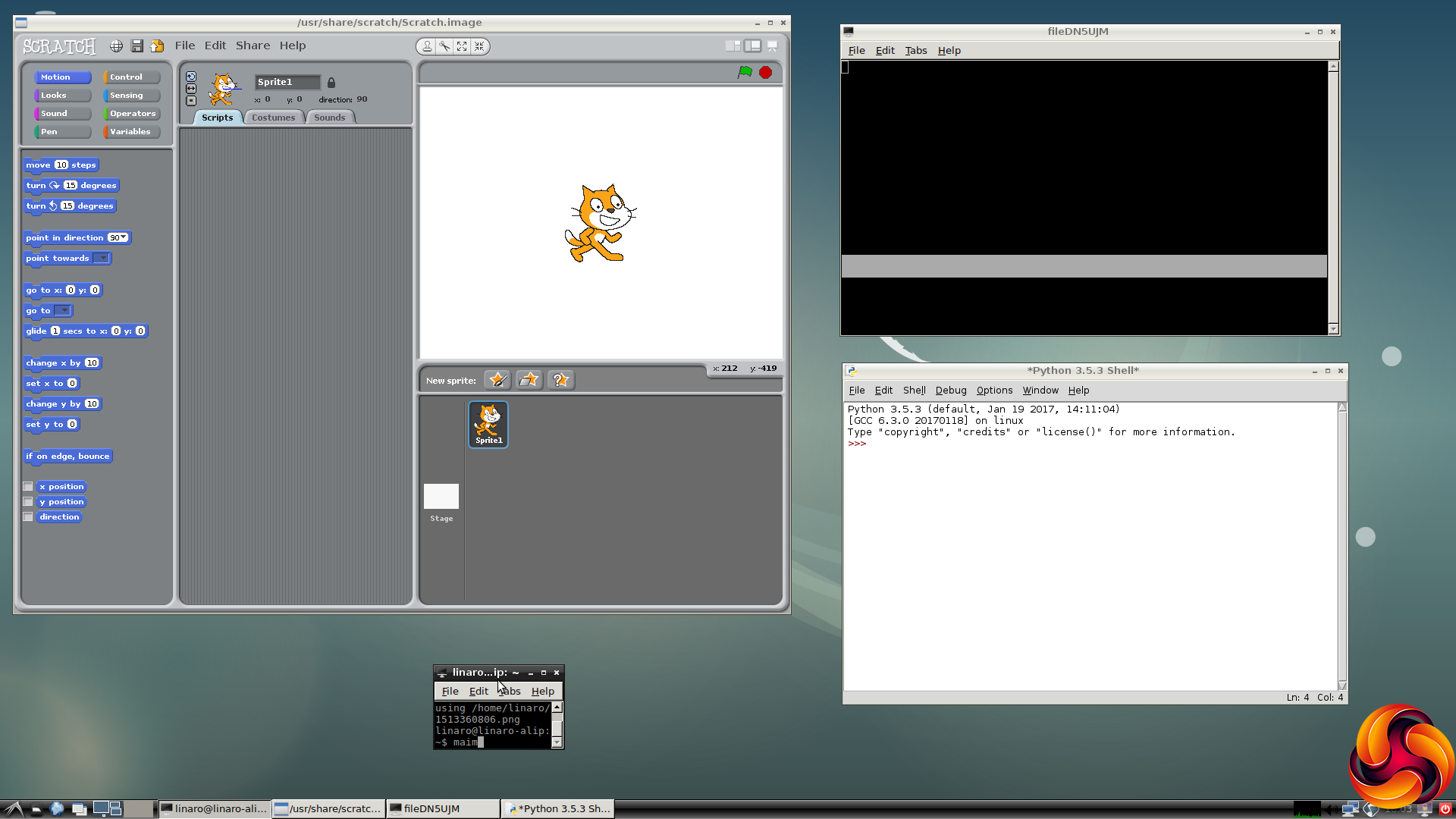The height and width of the screenshot is (819, 1456).
Task: Click the Save project disk icon
Action: pyautogui.click(x=137, y=46)
